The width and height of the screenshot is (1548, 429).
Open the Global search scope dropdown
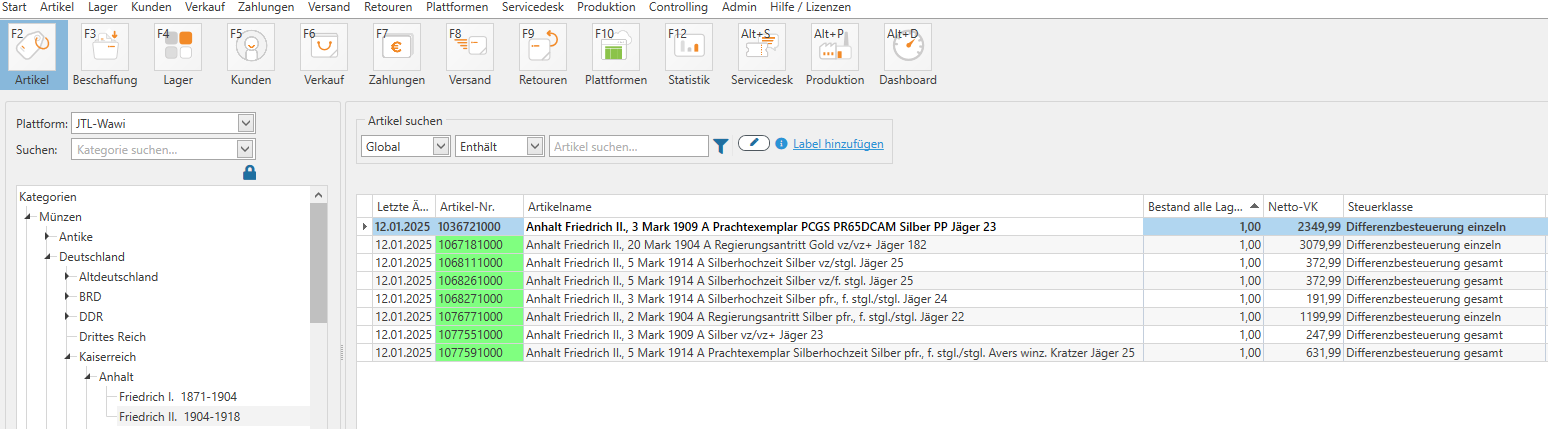[x=405, y=146]
